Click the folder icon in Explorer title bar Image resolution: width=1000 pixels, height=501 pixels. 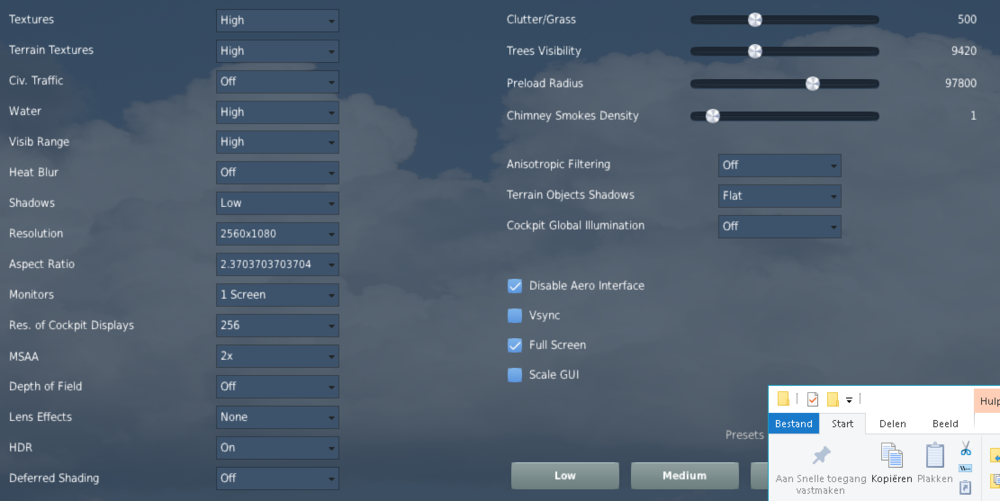click(783, 399)
